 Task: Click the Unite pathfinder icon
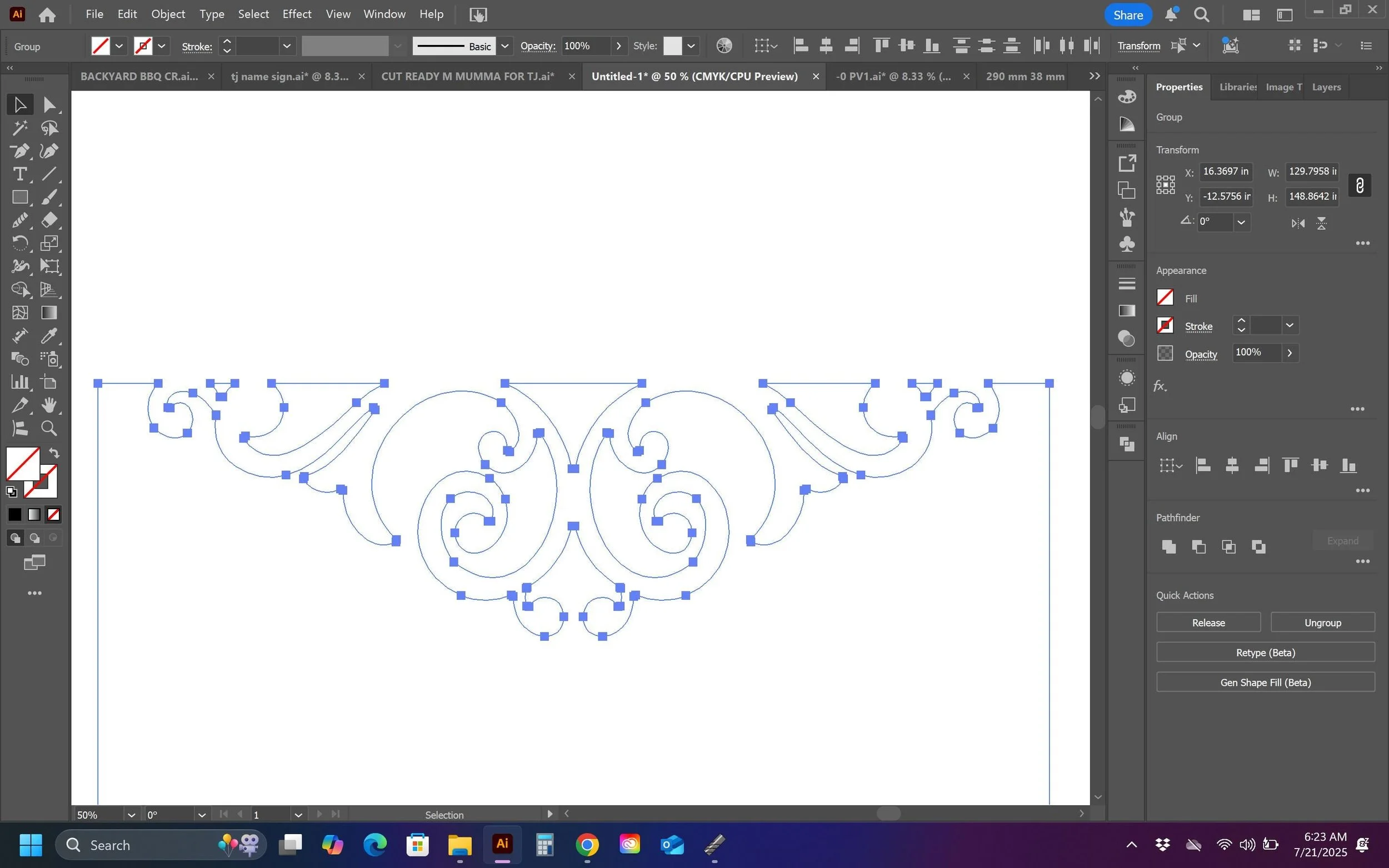pos(1168,546)
